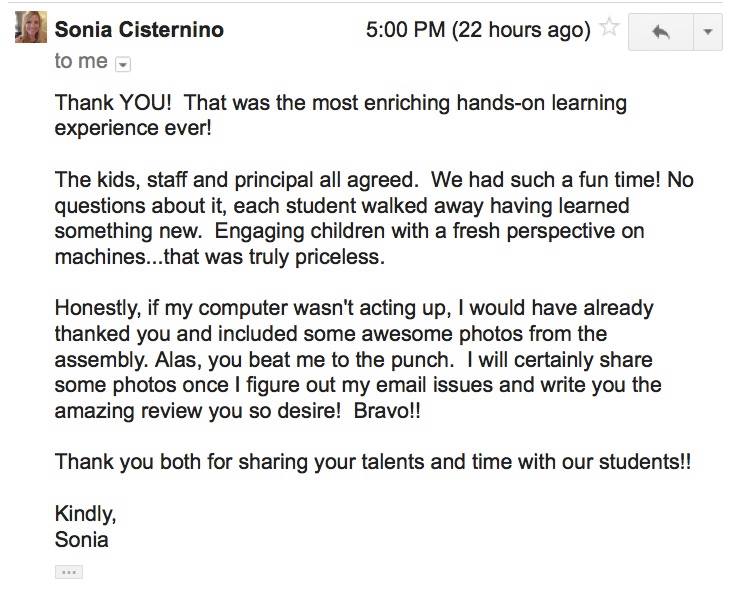Click the sender name Sonia Cisternino

point(139,30)
